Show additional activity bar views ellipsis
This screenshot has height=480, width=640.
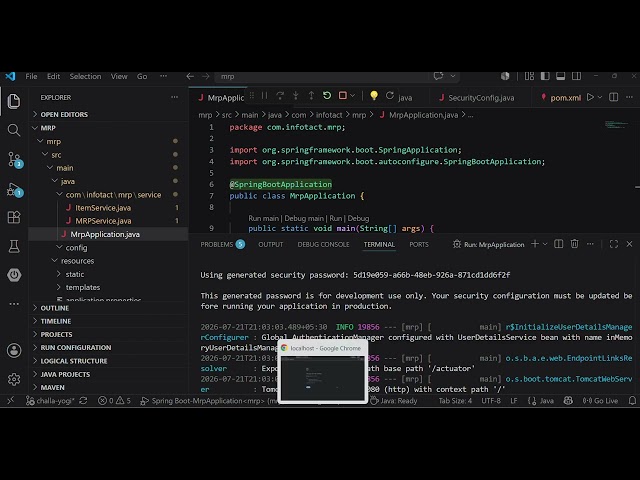point(14,304)
